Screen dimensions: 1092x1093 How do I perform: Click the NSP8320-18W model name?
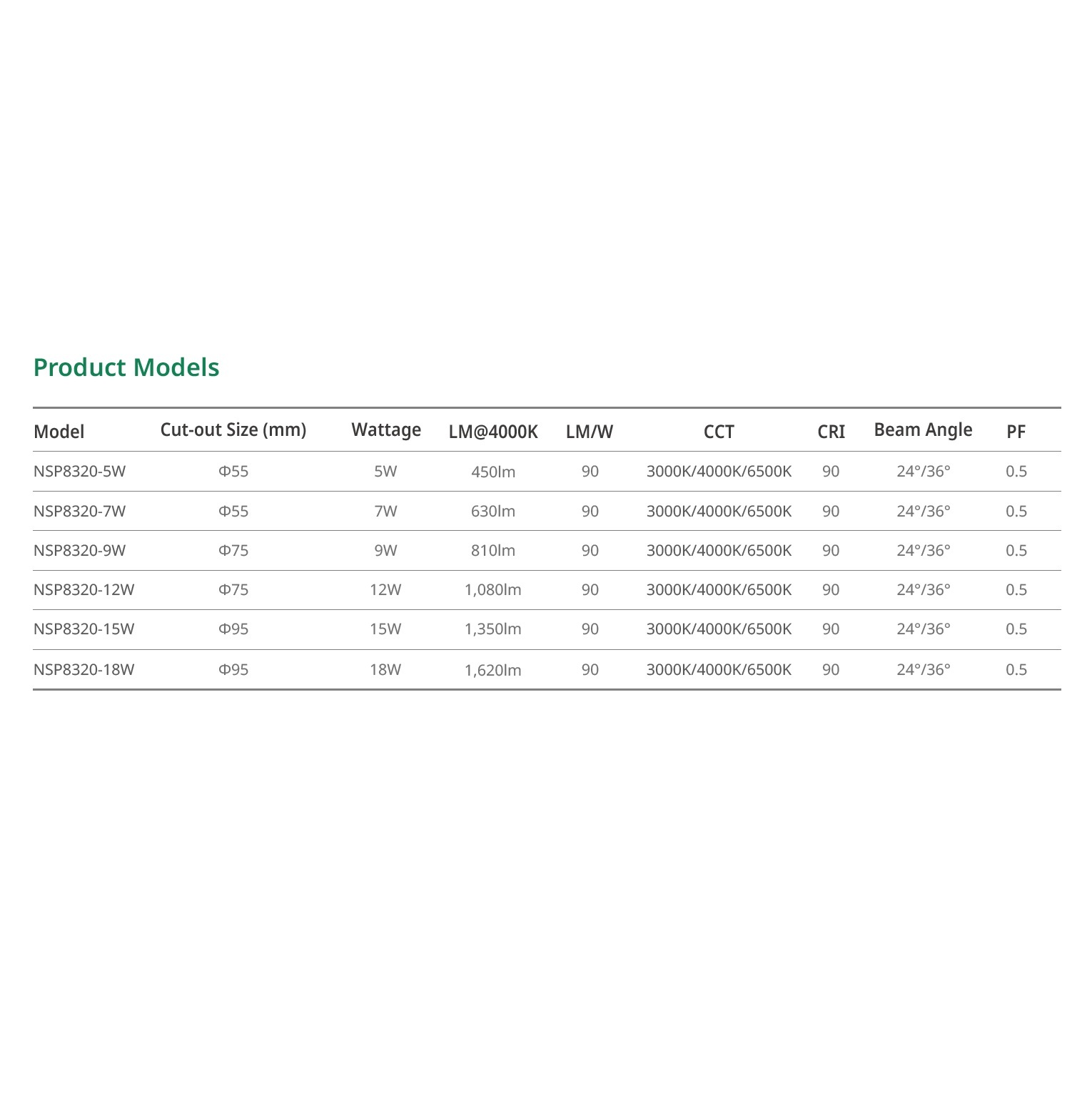(x=84, y=670)
